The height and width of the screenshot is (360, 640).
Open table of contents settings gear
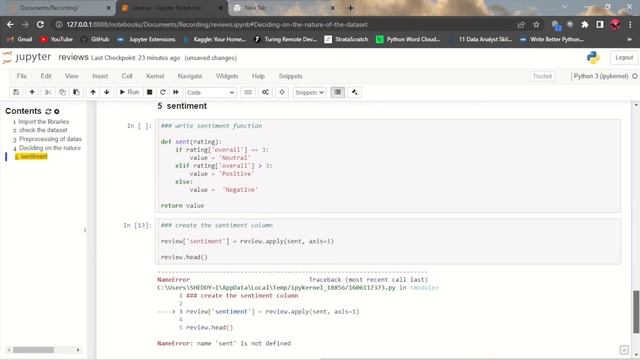click(57, 111)
